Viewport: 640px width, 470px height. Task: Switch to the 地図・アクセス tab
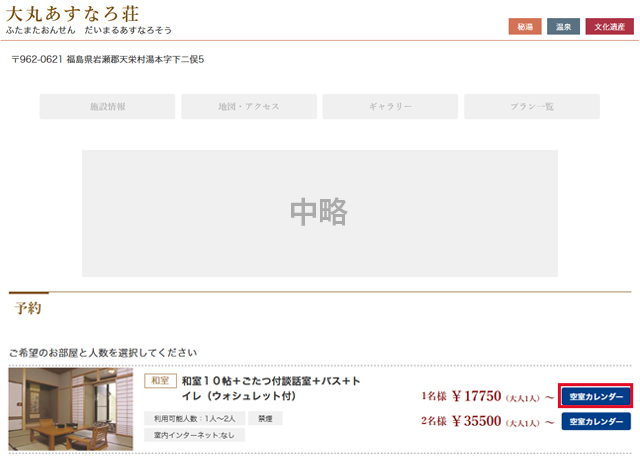[249, 107]
